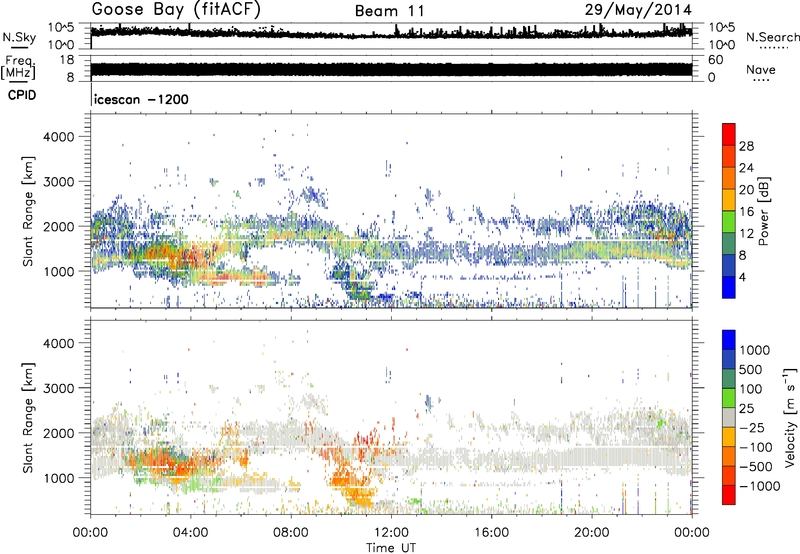
Task: Click the red bottom of the velocity color bar
Action: pos(729,495)
